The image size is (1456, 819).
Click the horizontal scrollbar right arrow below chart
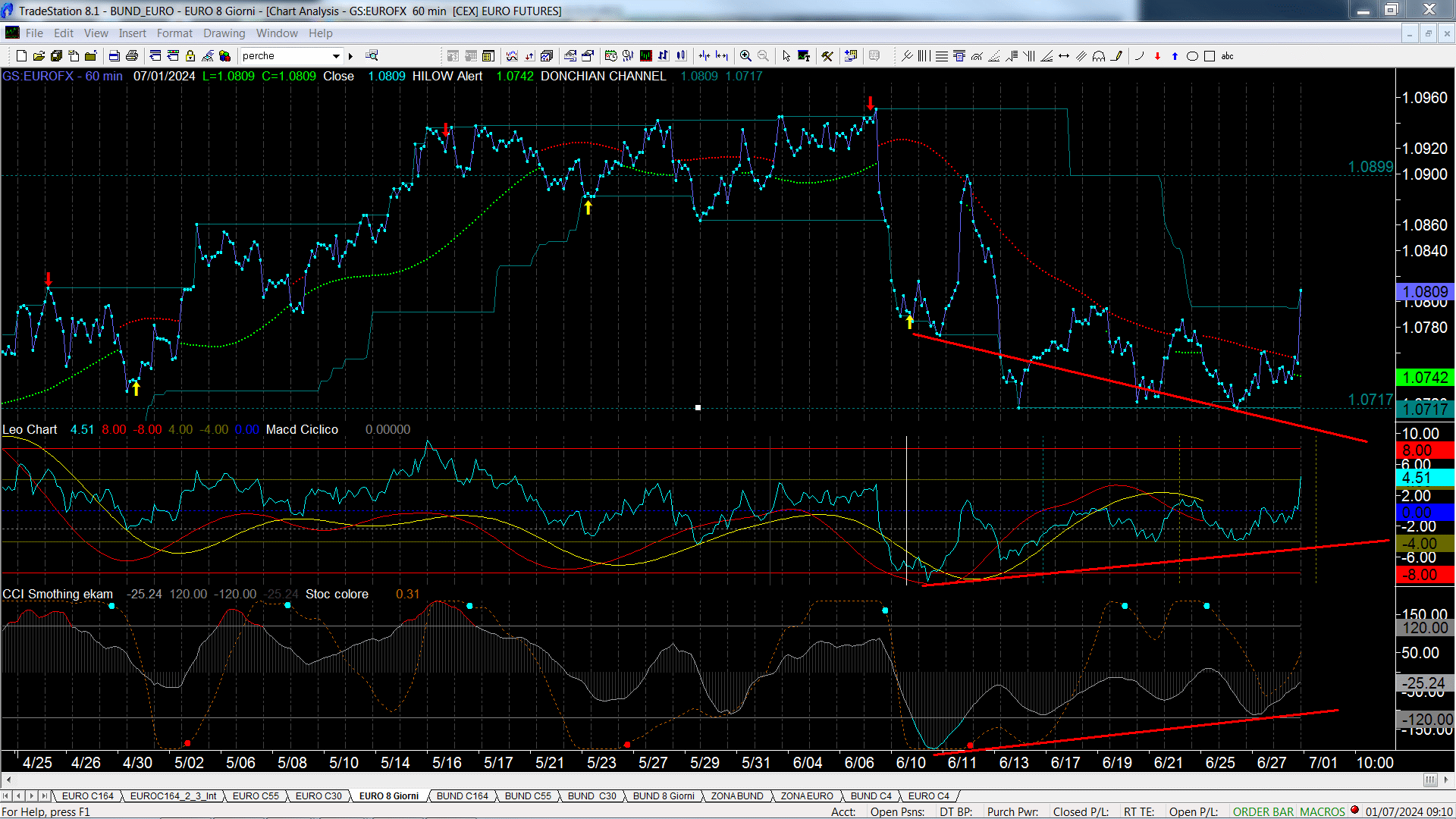[x=1446, y=780]
